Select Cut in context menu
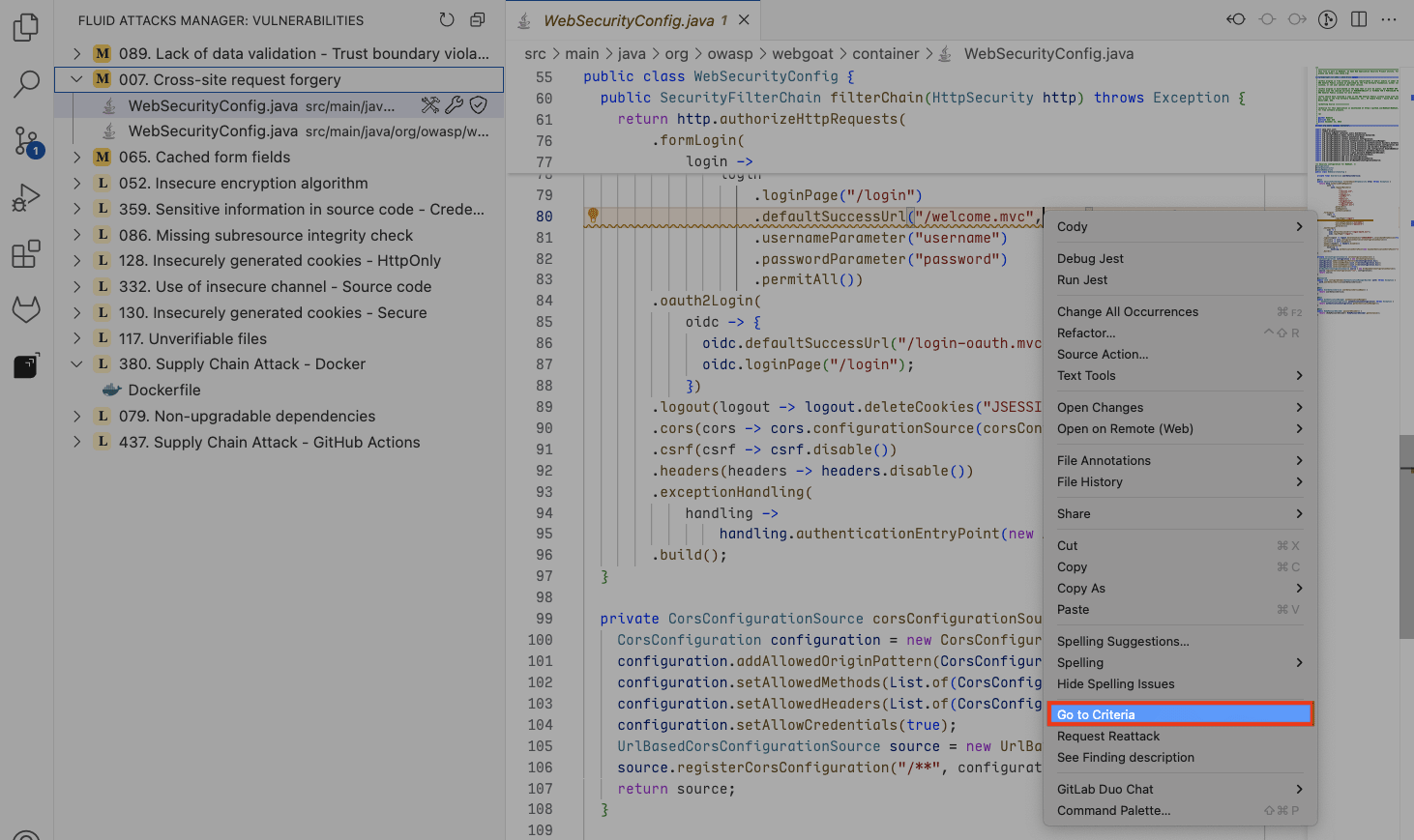This screenshot has height=840, width=1414. point(1180,545)
